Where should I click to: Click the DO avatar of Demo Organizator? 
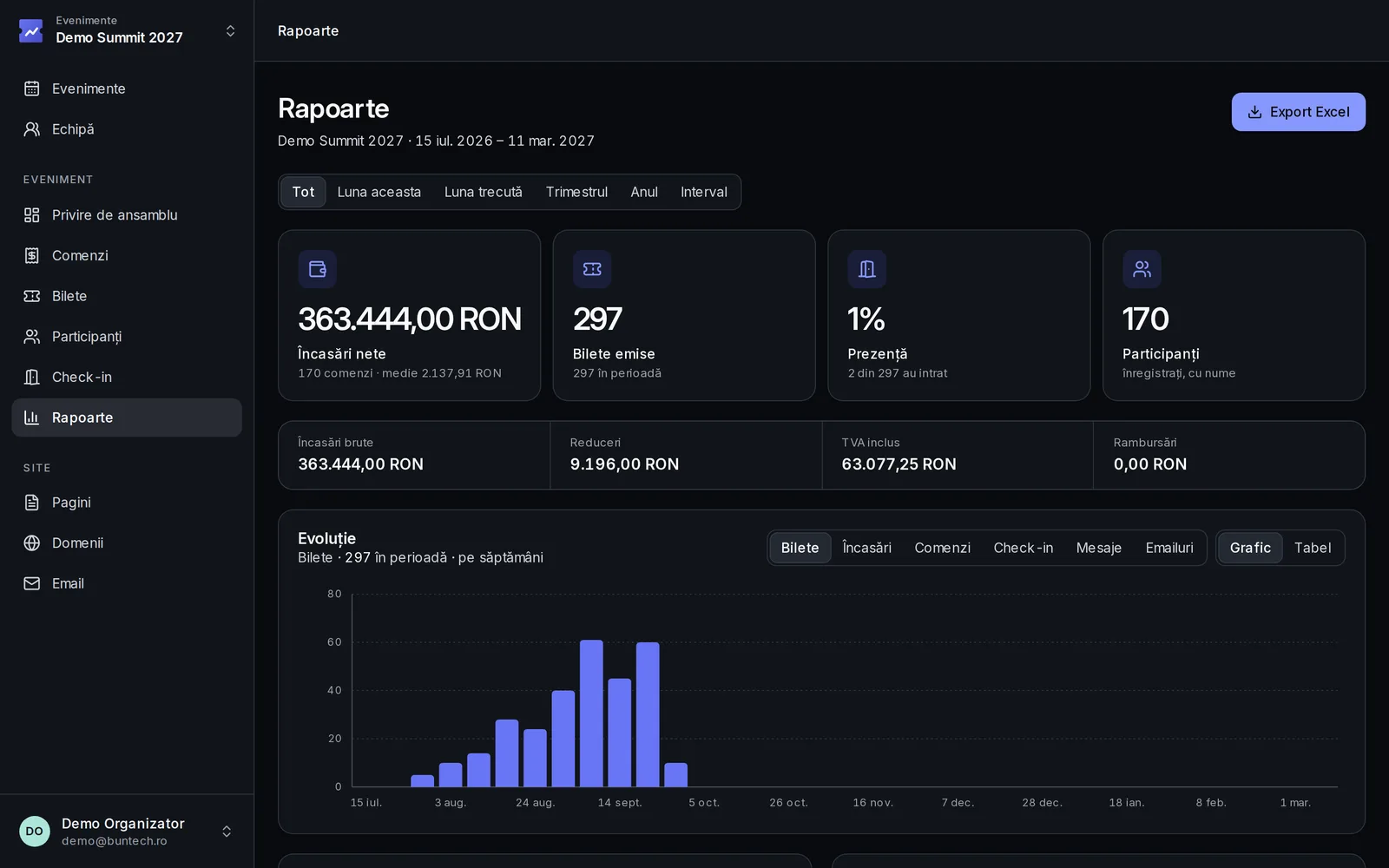pyautogui.click(x=35, y=832)
